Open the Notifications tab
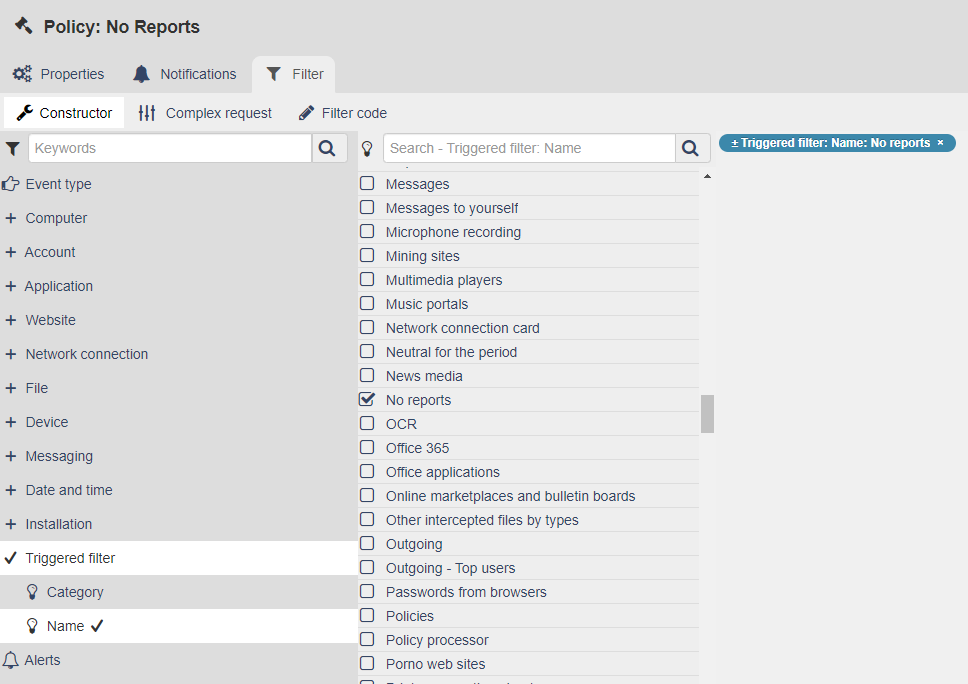 [185, 74]
